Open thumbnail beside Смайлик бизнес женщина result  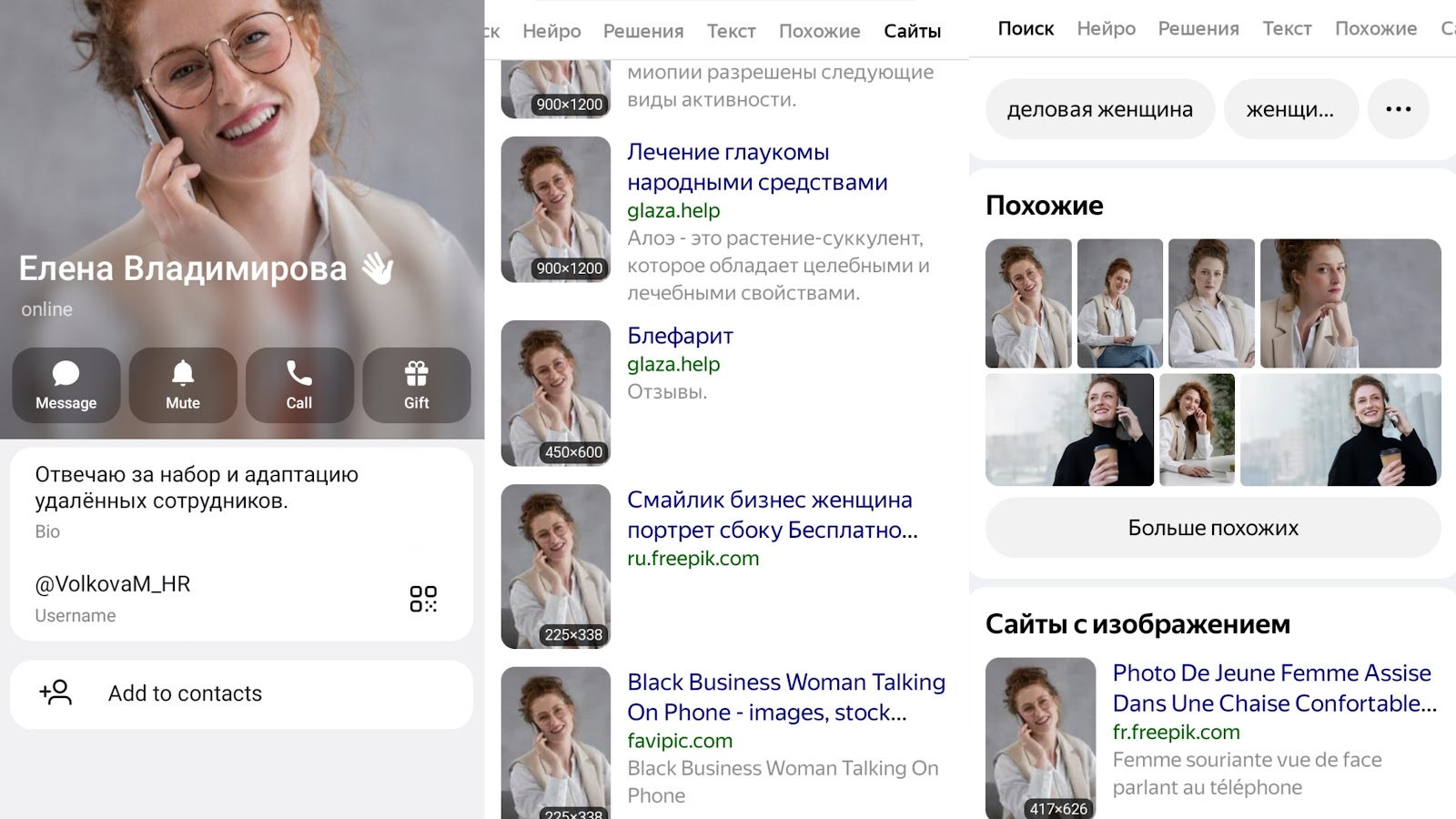(x=556, y=566)
